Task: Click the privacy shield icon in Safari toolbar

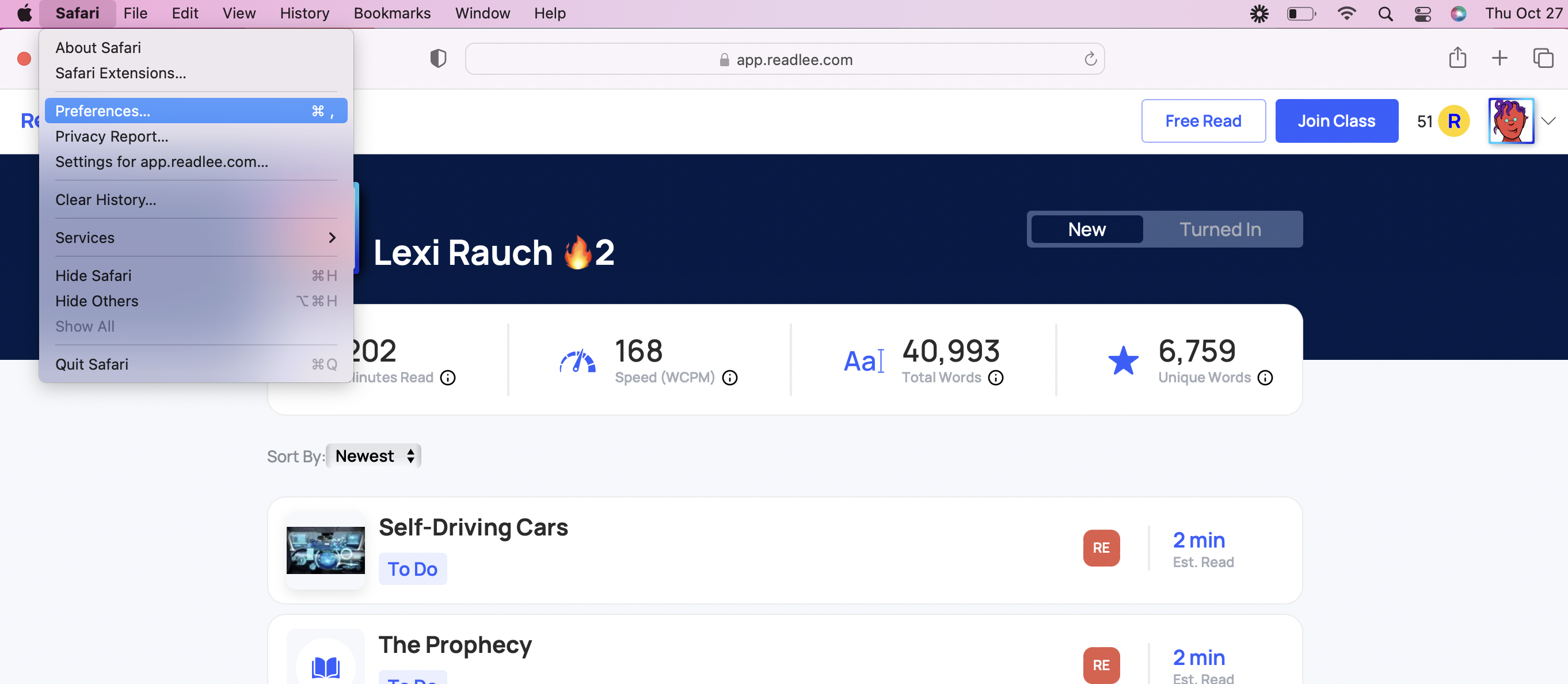Action: [438, 59]
